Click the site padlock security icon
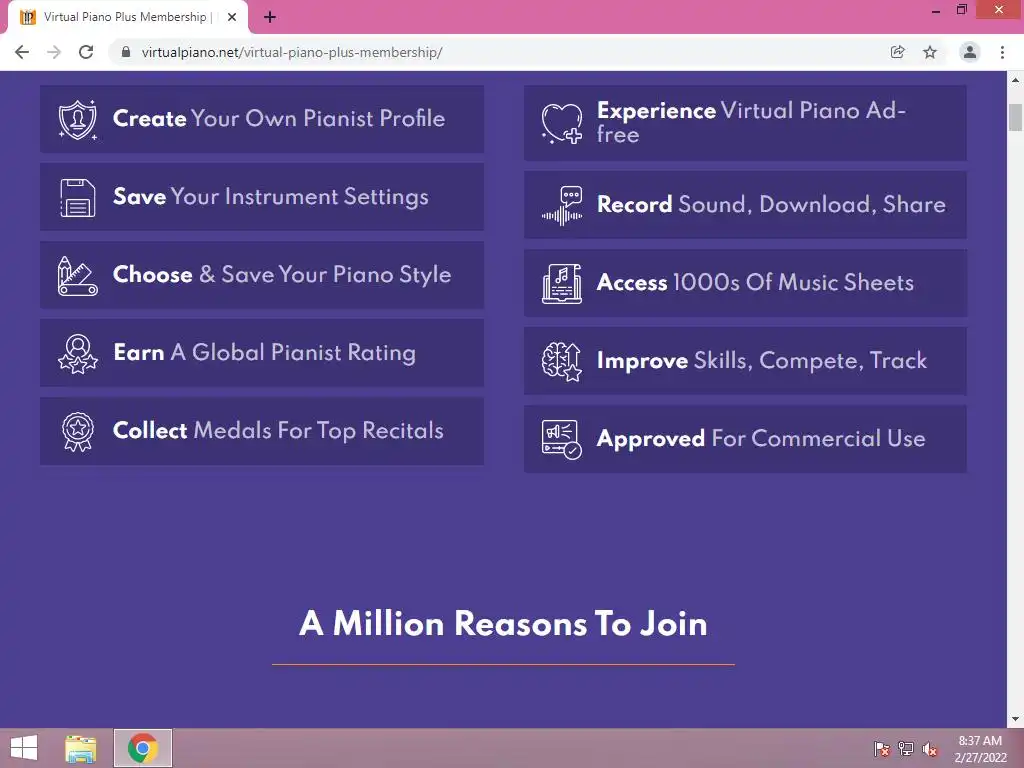Screen dimensions: 1024x768 click(x=126, y=52)
